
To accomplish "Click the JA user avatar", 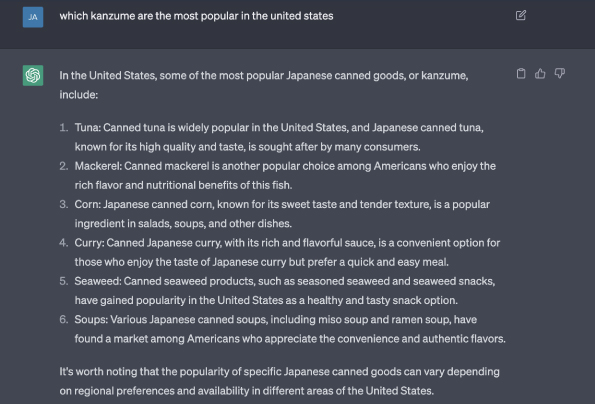I will [x=33, y=17].
